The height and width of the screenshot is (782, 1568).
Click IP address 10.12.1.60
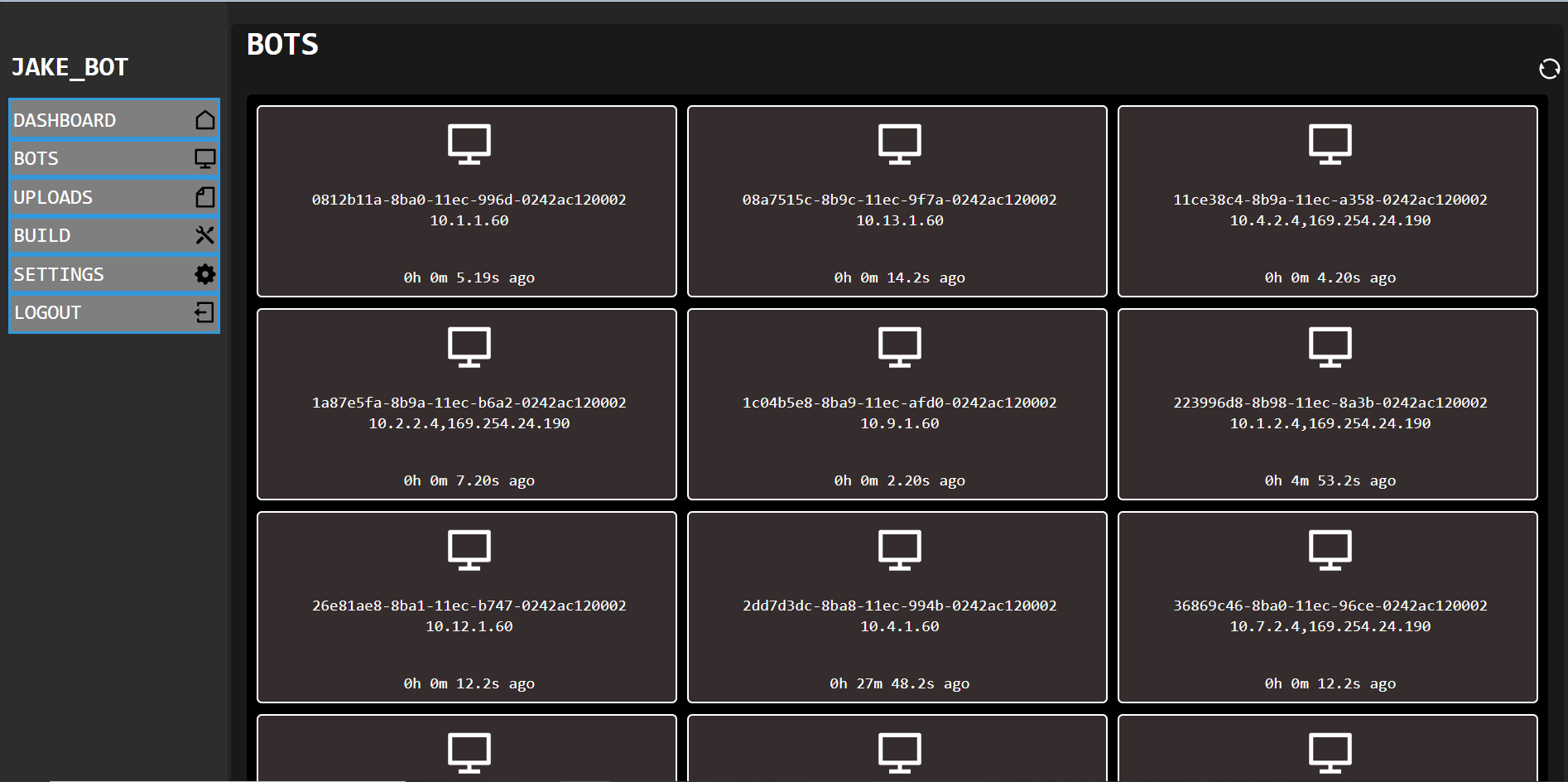click(469, 626)
